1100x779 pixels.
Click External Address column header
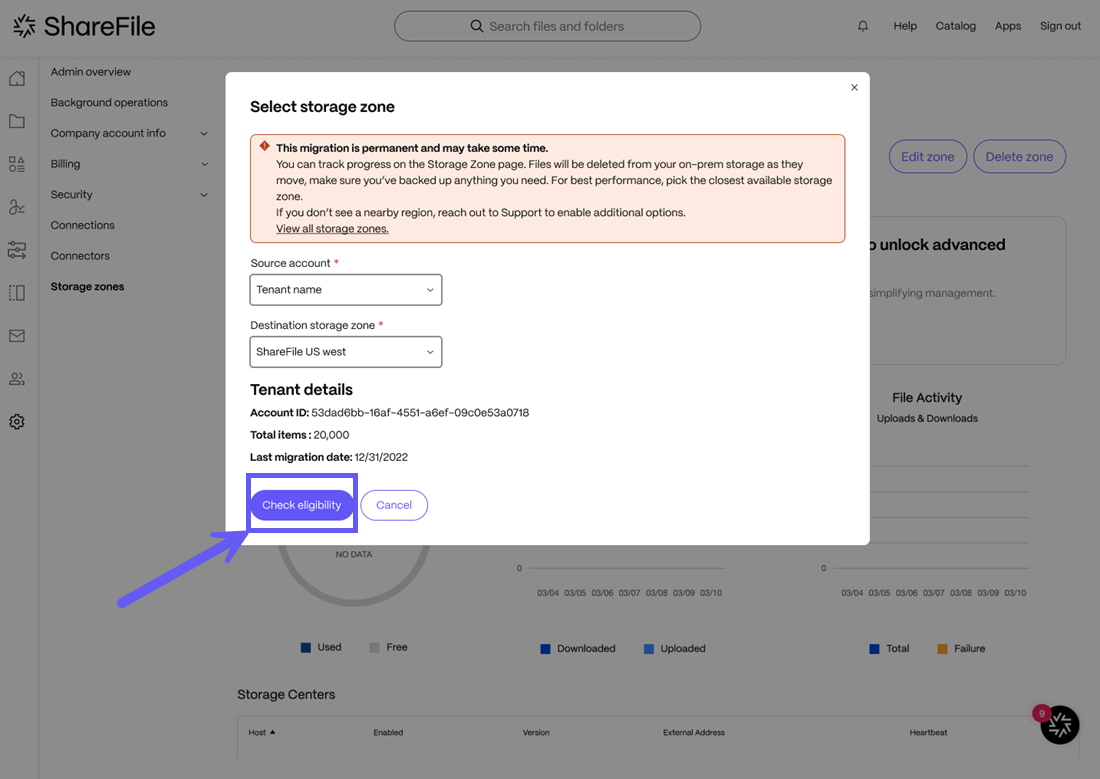point(694,733)
